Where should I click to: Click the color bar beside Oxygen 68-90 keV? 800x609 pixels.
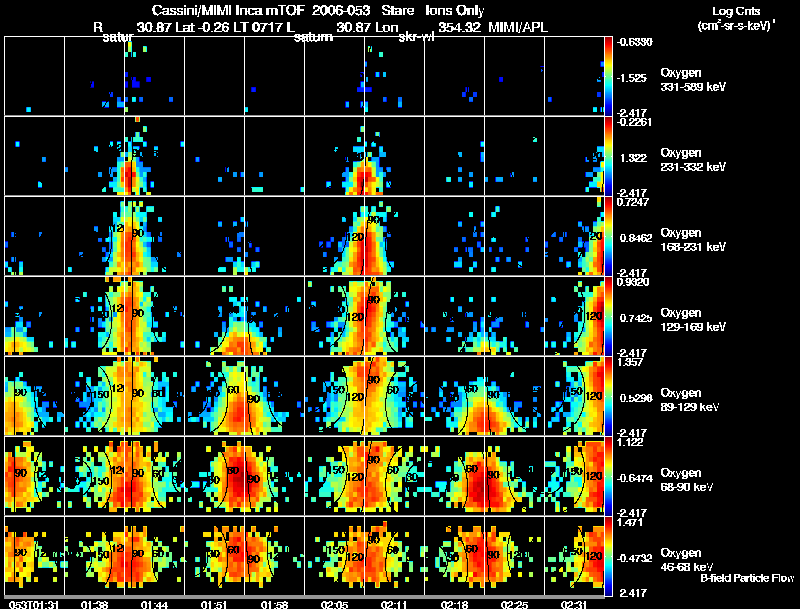(608, 476)
